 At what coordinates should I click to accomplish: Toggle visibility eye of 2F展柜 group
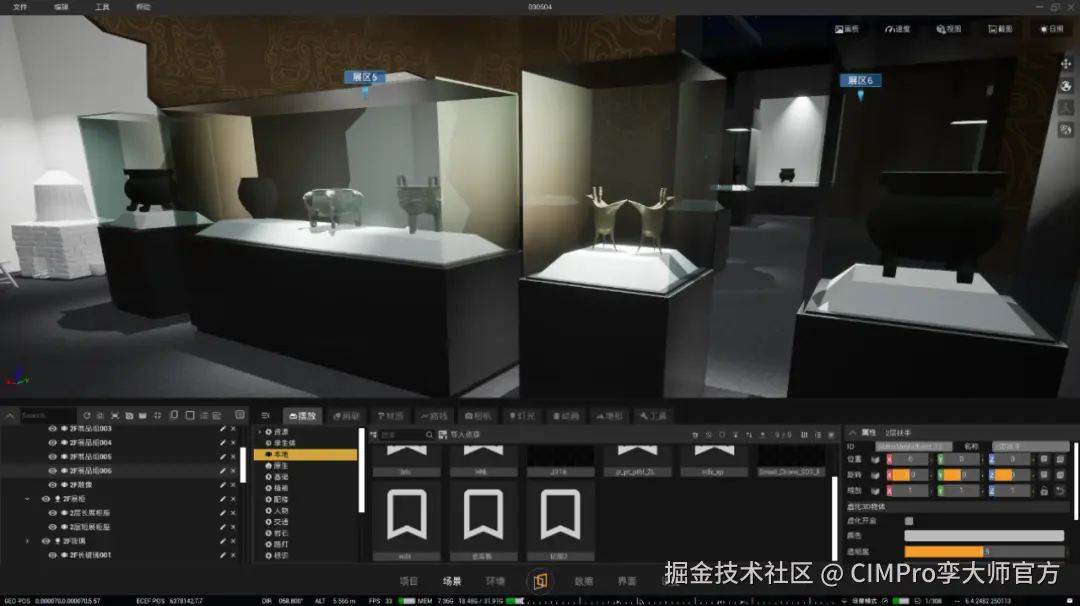[45, 499]
